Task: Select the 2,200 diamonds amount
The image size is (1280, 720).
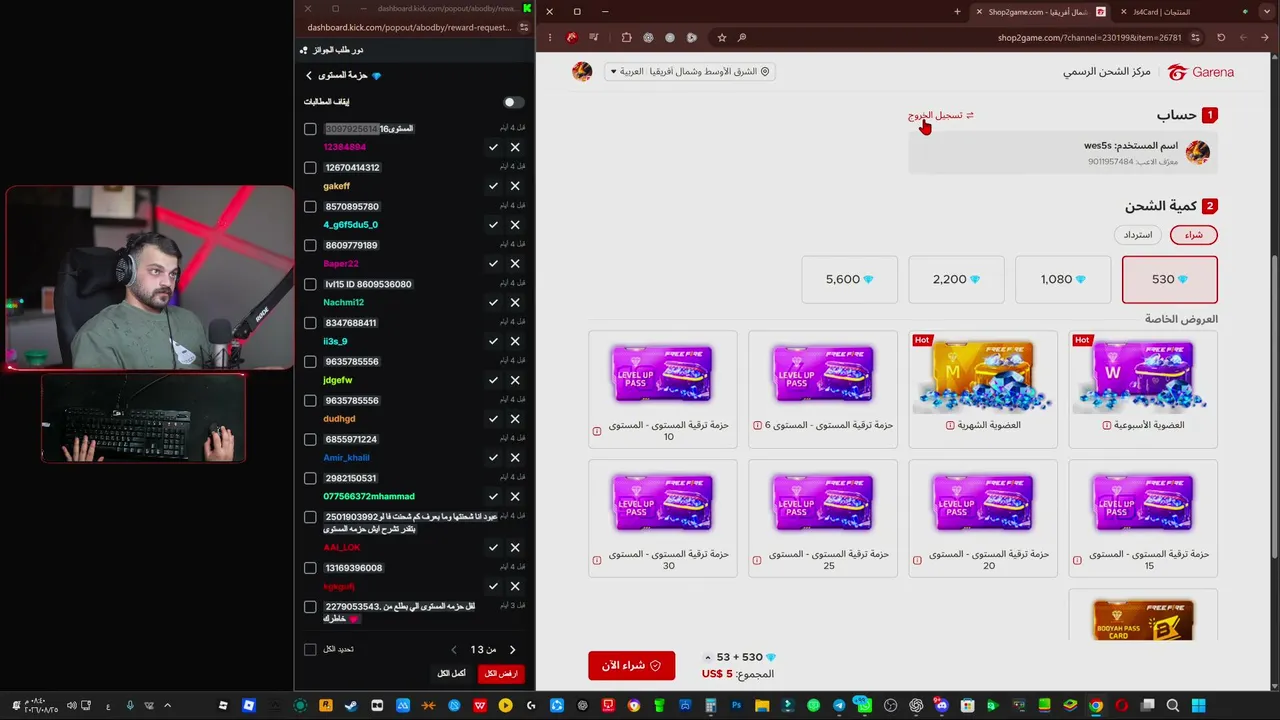Action: coord(956,279)
